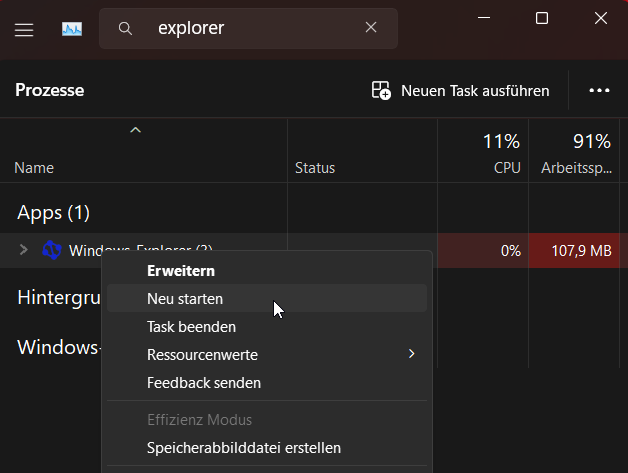Image resolution: width=628 pixels, height=473 pixels.
Task: Click Erweitern in the context menu
Action: point(181,270)
